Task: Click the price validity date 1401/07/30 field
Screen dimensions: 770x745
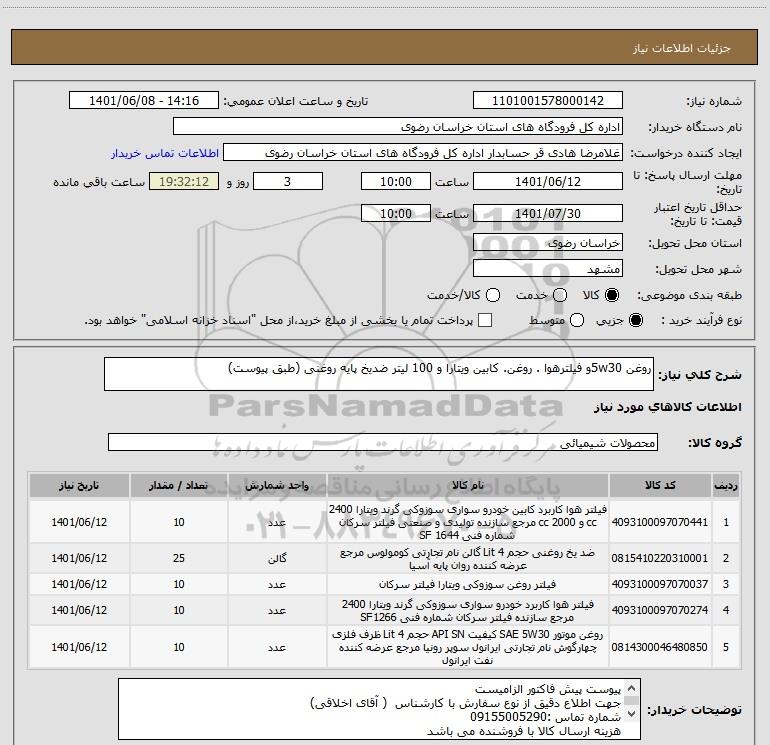Action: 548,213
